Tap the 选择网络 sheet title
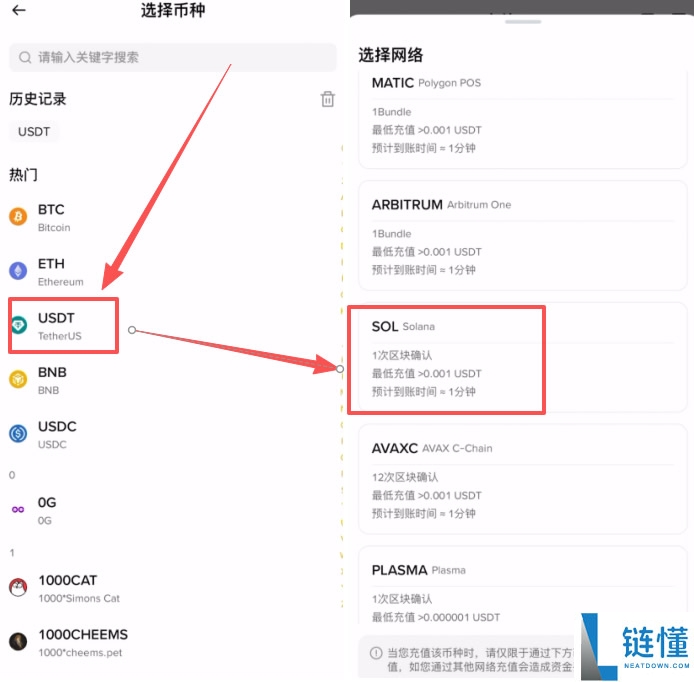This screenshot has width=694, height=682. 391,55
